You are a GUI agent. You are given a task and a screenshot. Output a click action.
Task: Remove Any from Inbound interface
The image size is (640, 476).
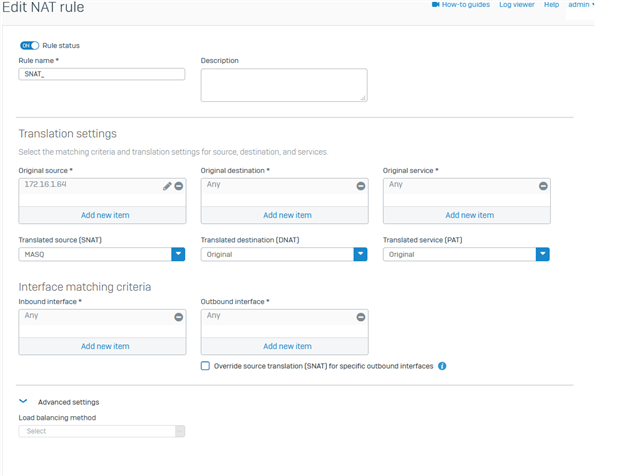[x=179, y=317]
